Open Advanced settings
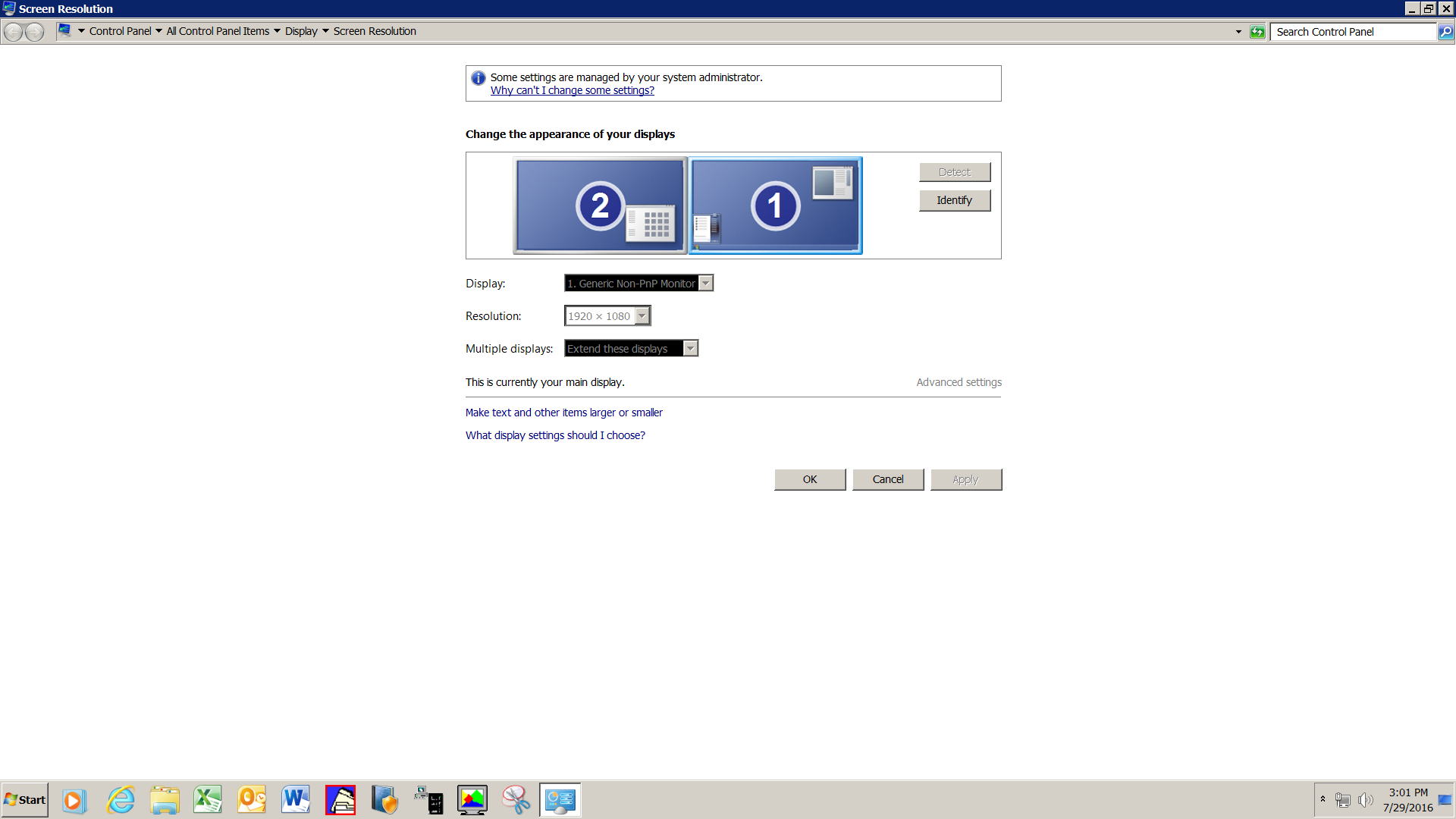 959,381
